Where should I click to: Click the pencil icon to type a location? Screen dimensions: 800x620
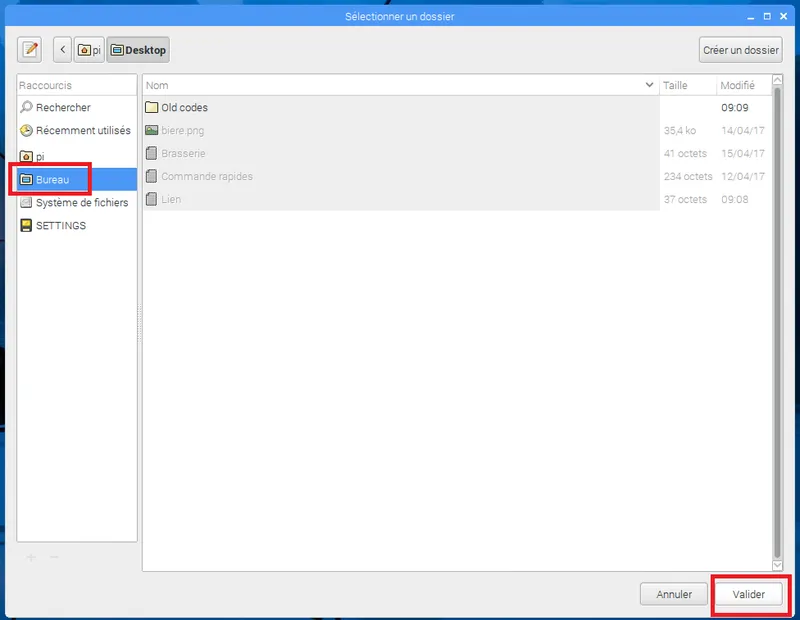click(x=30, y=50)
